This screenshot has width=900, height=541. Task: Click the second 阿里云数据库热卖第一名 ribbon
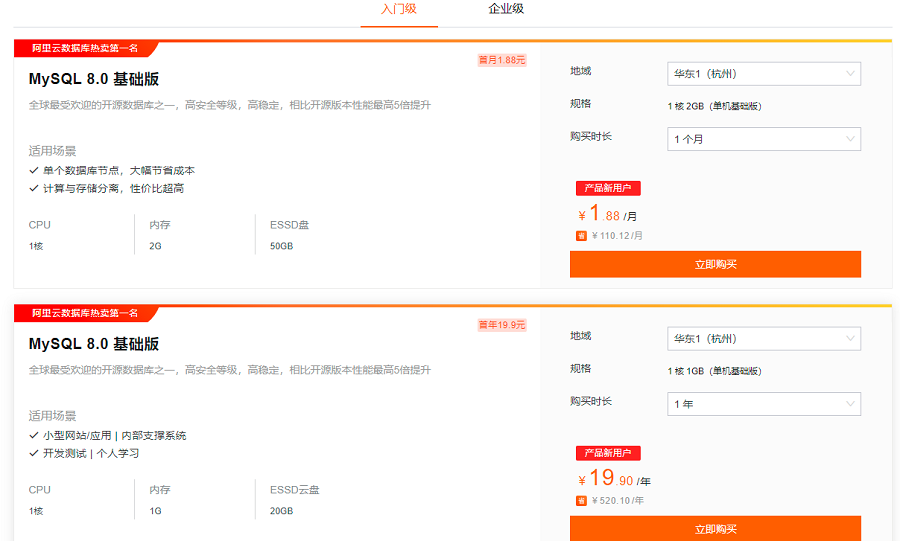point(85,313)
